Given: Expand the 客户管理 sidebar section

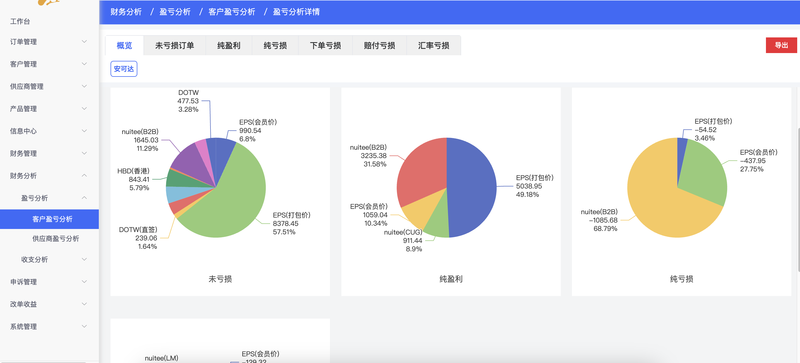Looking at the screenshot, I should 49,64.
